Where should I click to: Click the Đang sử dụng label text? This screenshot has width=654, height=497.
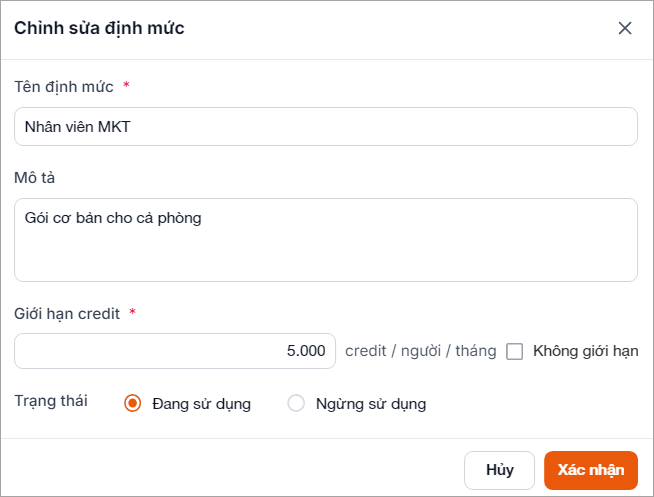tap(201, 404)
